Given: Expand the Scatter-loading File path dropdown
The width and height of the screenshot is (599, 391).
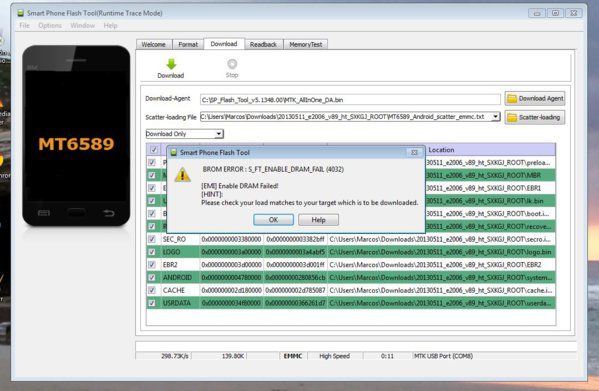Looking at the screenshot, I should tap(495, 116).
